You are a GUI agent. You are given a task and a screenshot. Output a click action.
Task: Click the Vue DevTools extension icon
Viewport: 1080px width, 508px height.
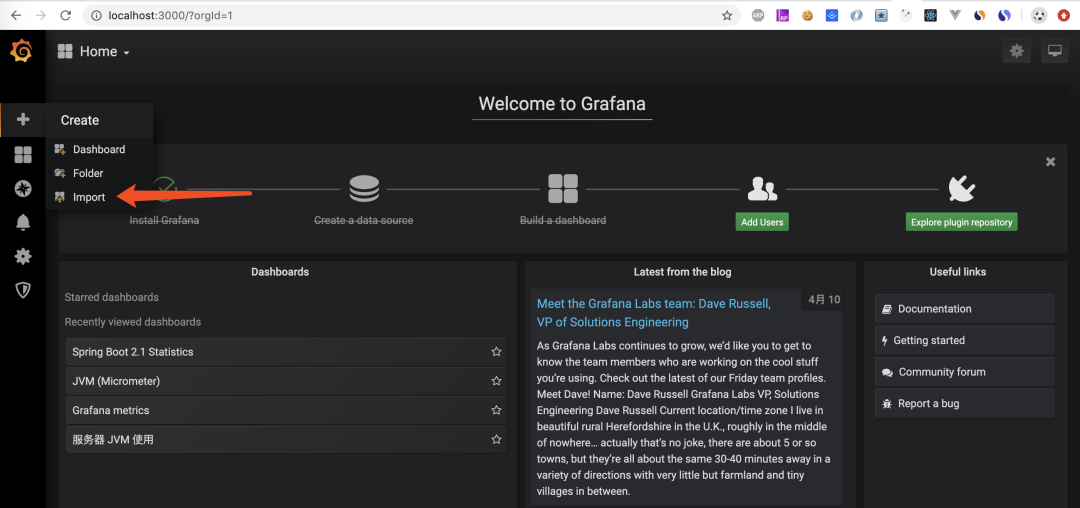[x=955, y=15]
